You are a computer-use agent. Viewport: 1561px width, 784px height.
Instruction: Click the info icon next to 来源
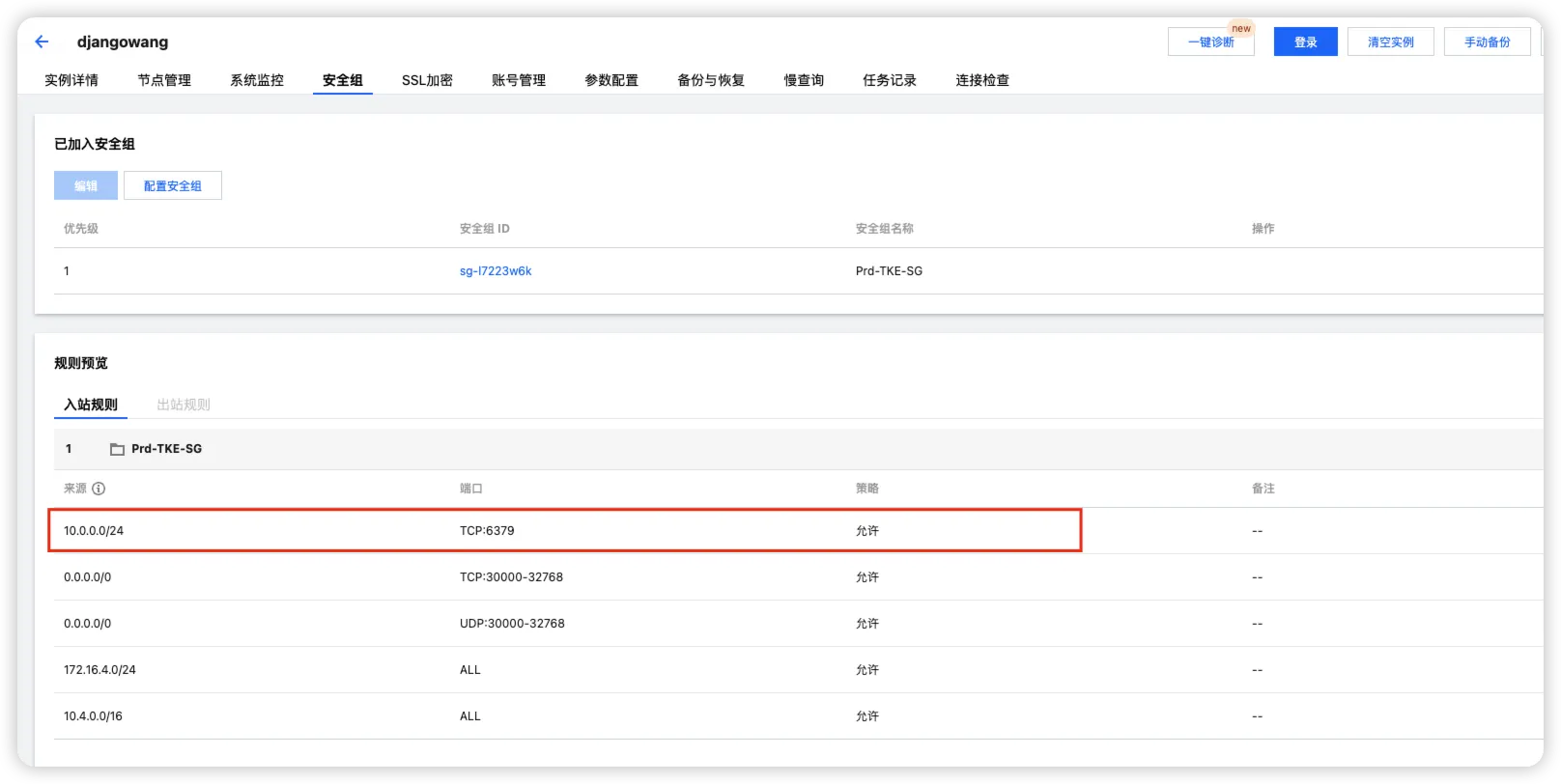(x=99, y=489)
